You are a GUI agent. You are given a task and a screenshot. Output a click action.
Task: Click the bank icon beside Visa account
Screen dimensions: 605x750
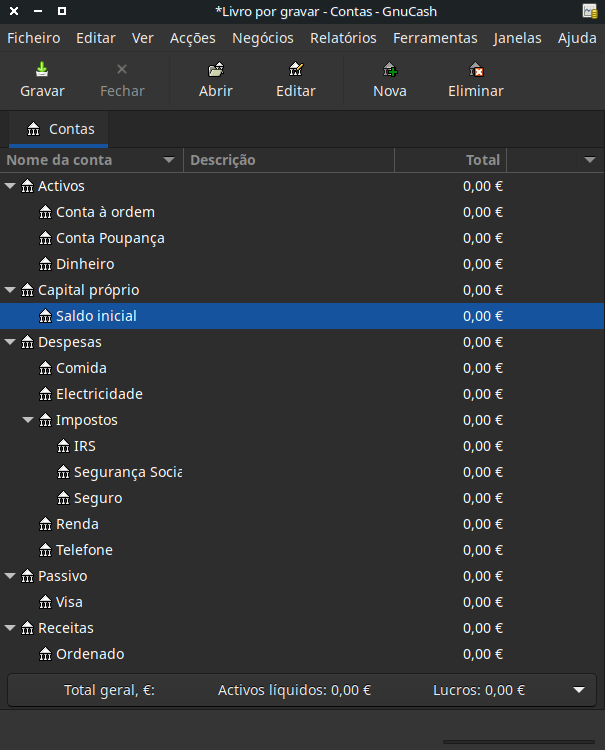45,602
